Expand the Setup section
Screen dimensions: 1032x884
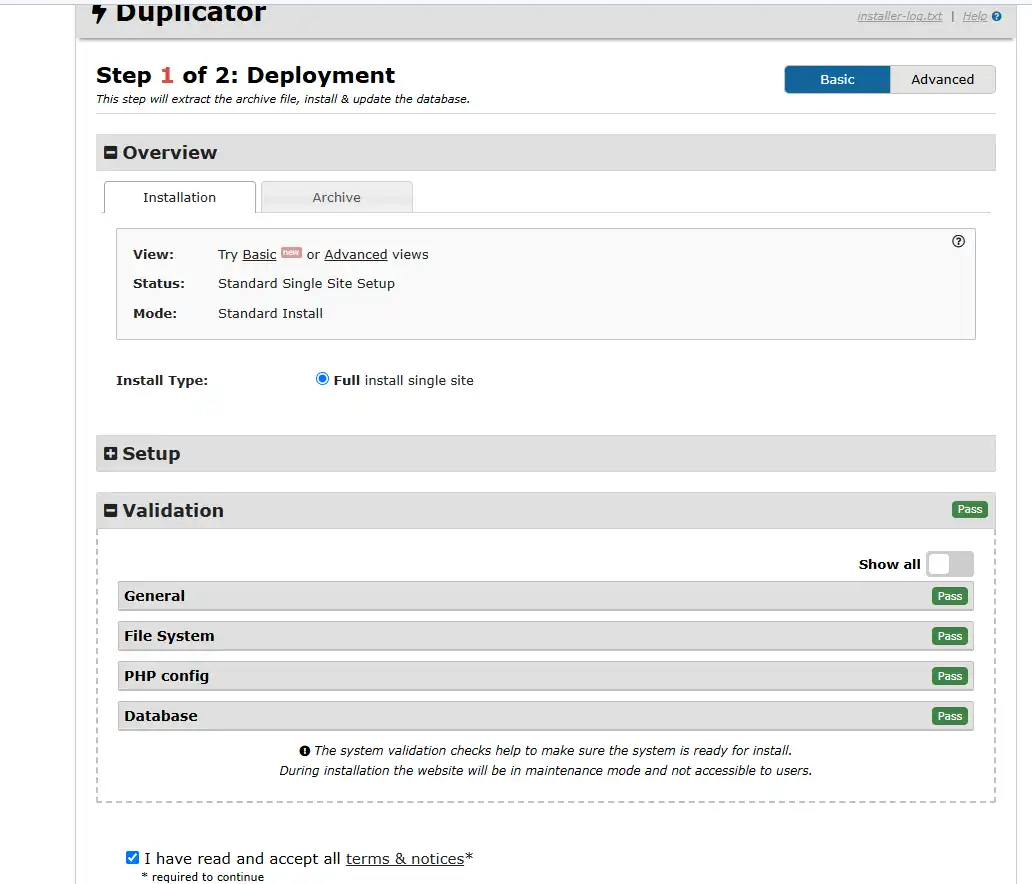[111, 454]
